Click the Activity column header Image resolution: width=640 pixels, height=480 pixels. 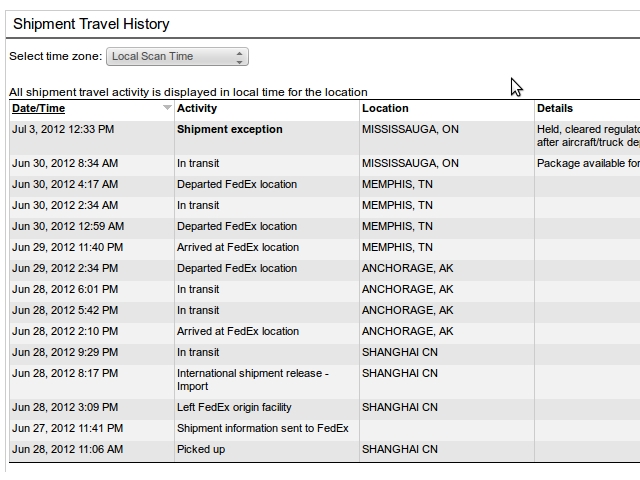tap(197, 109)
